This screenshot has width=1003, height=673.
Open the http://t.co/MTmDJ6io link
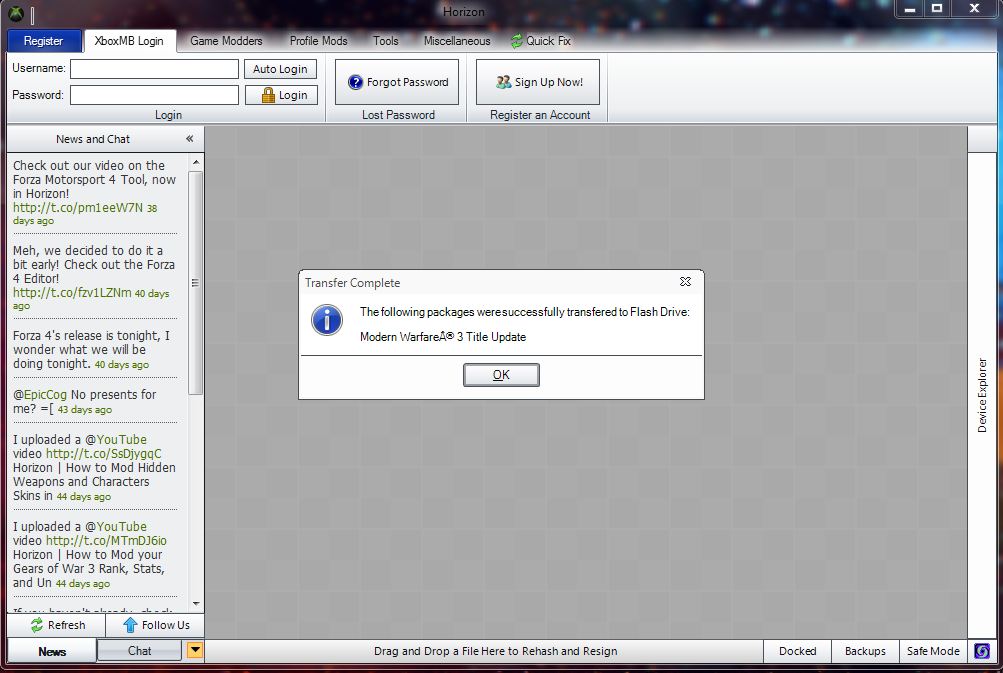106,541
